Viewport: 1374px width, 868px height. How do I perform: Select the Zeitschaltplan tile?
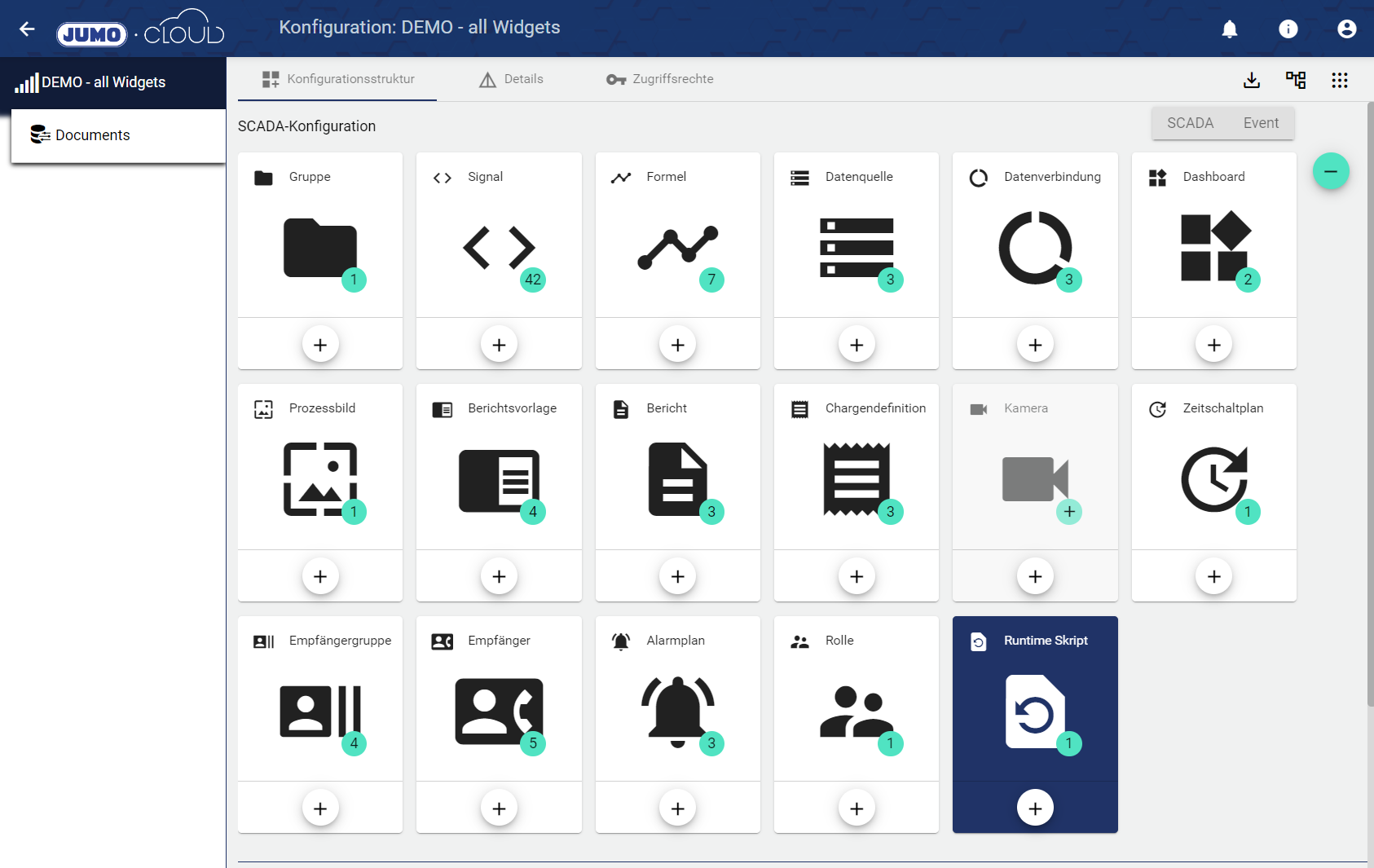coord(1213,478)
